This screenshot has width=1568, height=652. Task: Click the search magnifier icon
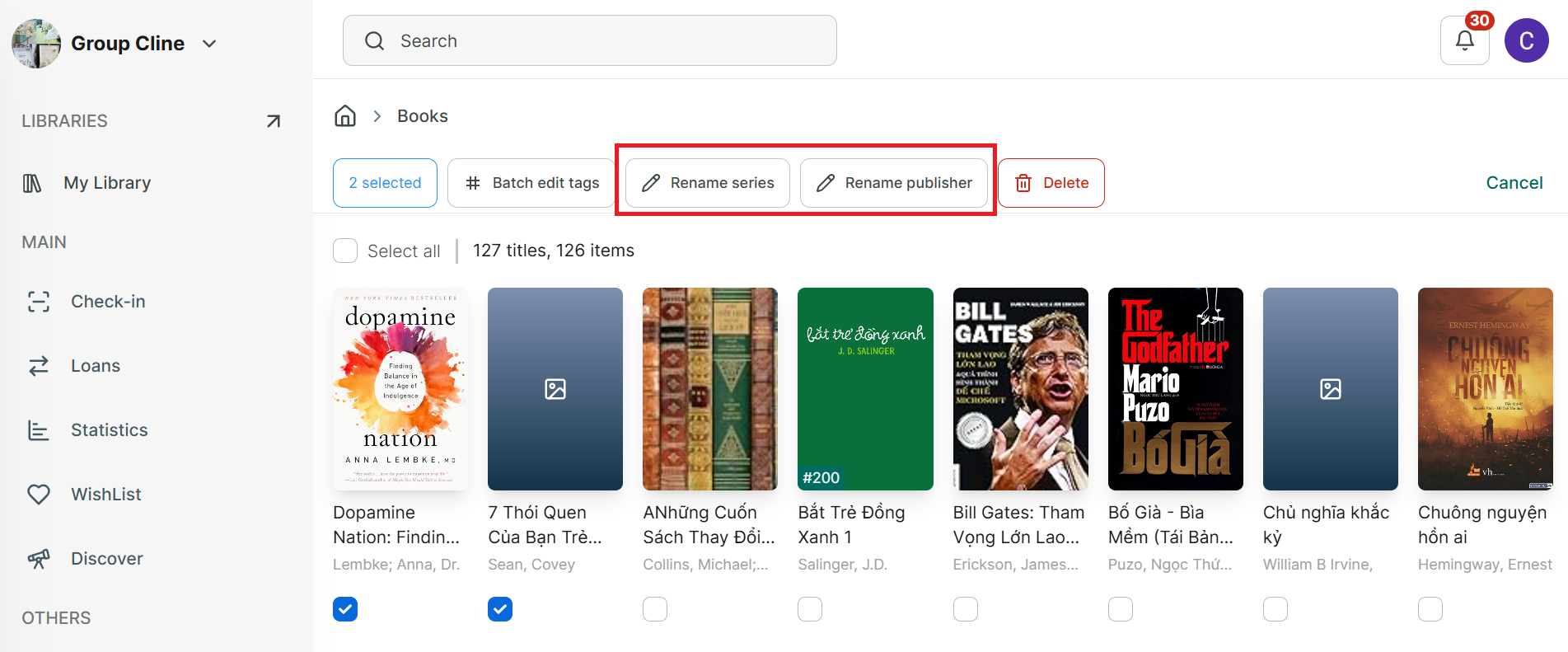tap(374, 41)
